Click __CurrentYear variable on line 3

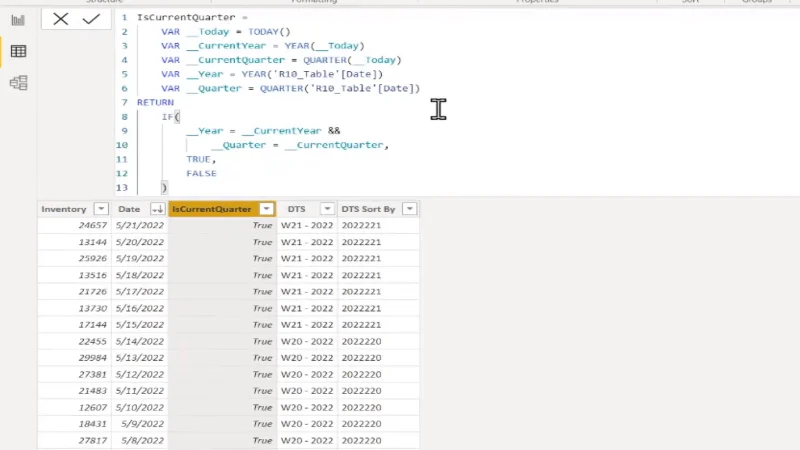click(227, 46)
